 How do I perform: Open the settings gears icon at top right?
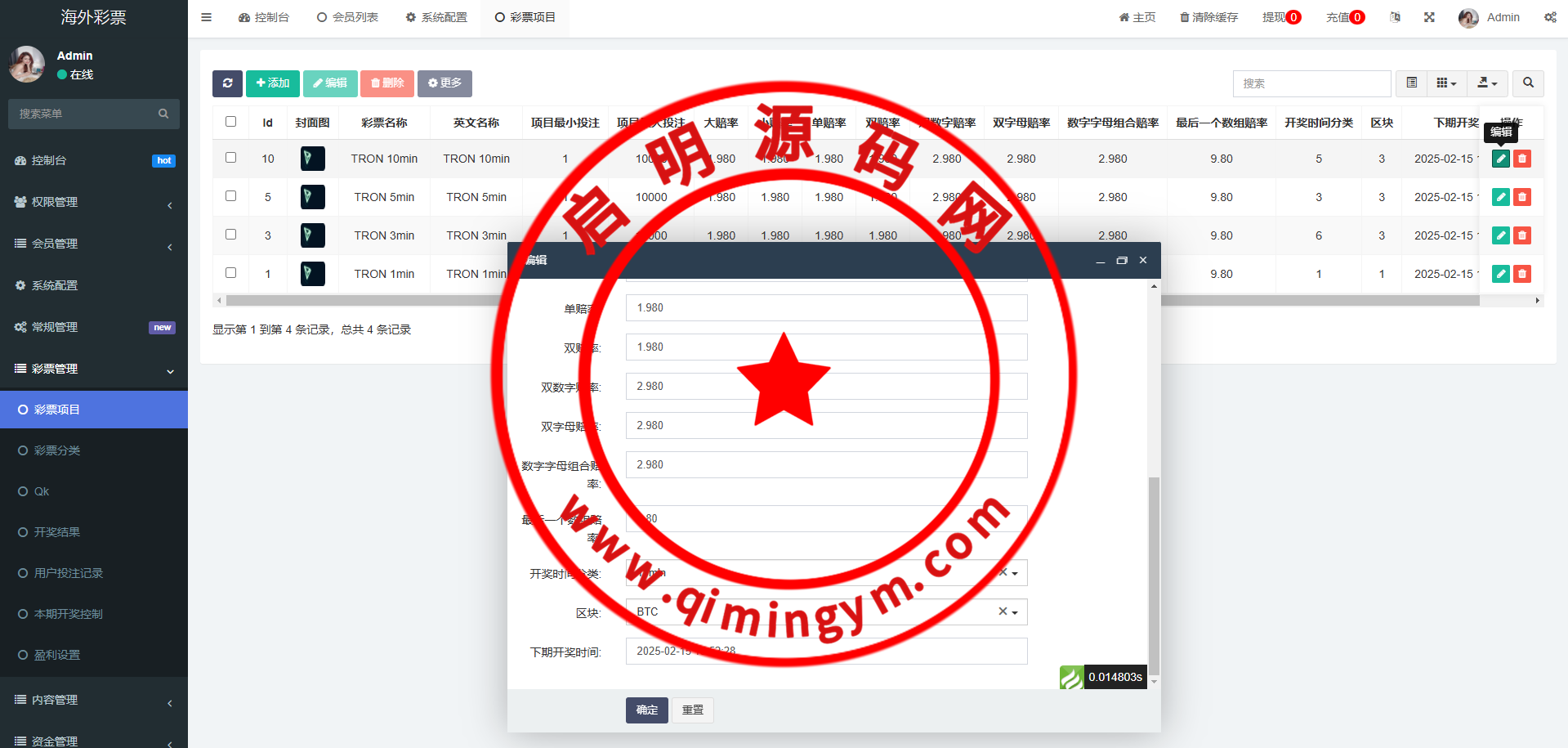click(x=1549, y=17)
